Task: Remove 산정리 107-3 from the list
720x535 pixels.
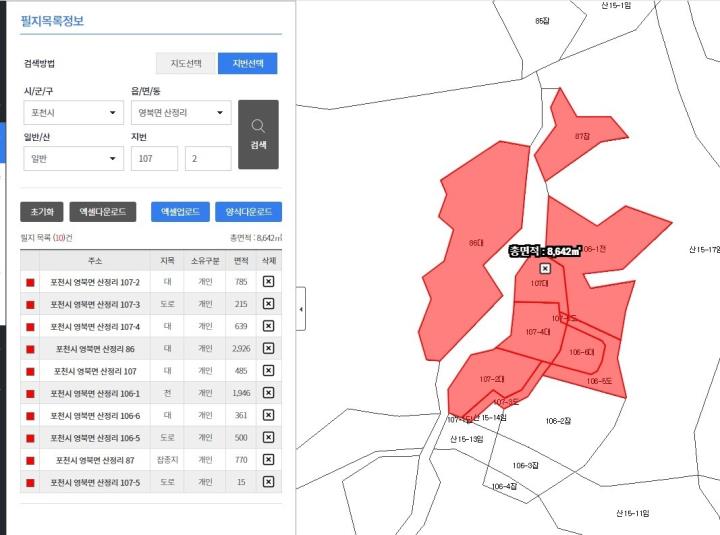Action: pyautogui.click(x=268, y=303)
